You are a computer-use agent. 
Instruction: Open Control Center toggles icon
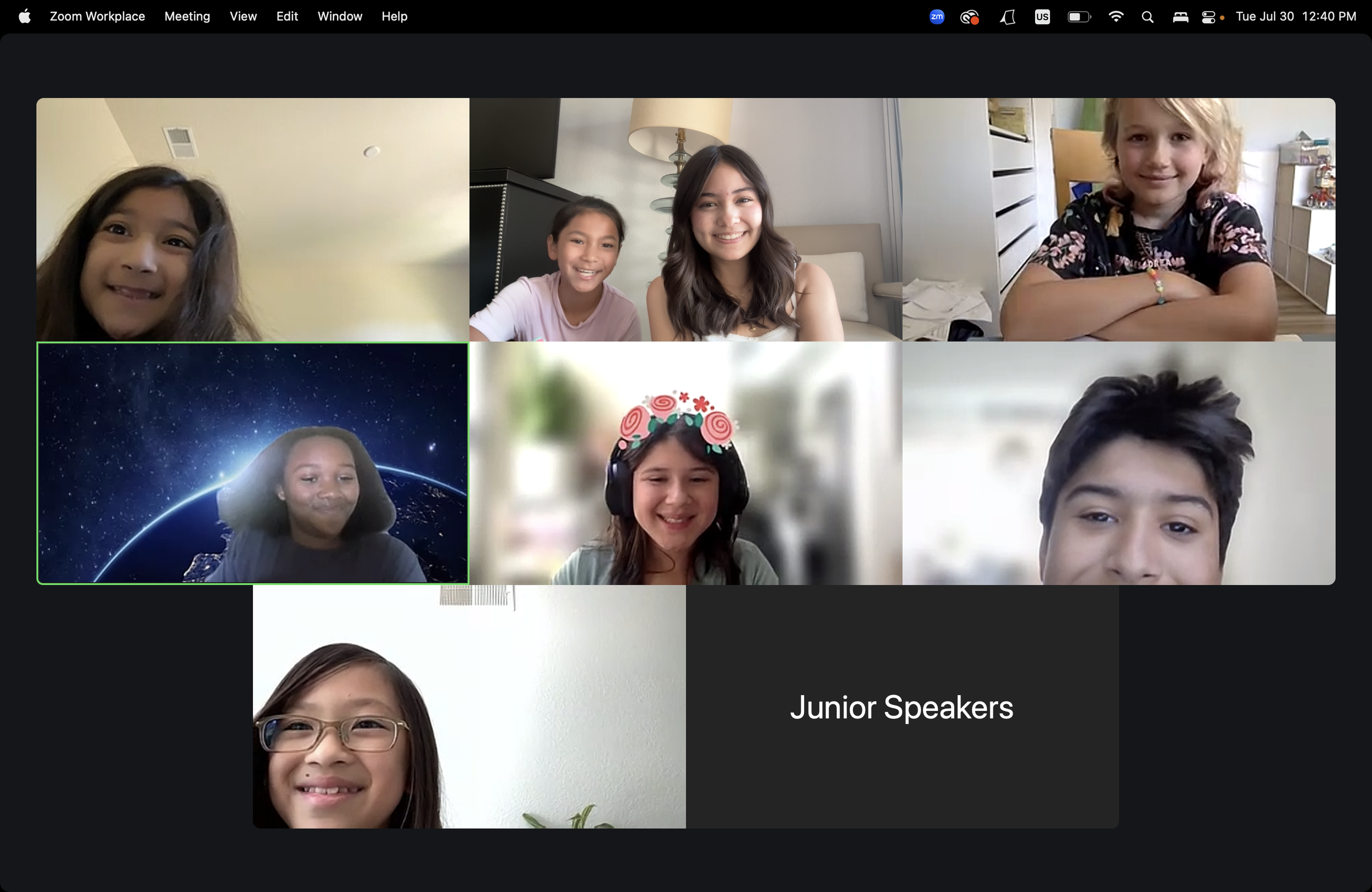click(x=1208, y=16)
